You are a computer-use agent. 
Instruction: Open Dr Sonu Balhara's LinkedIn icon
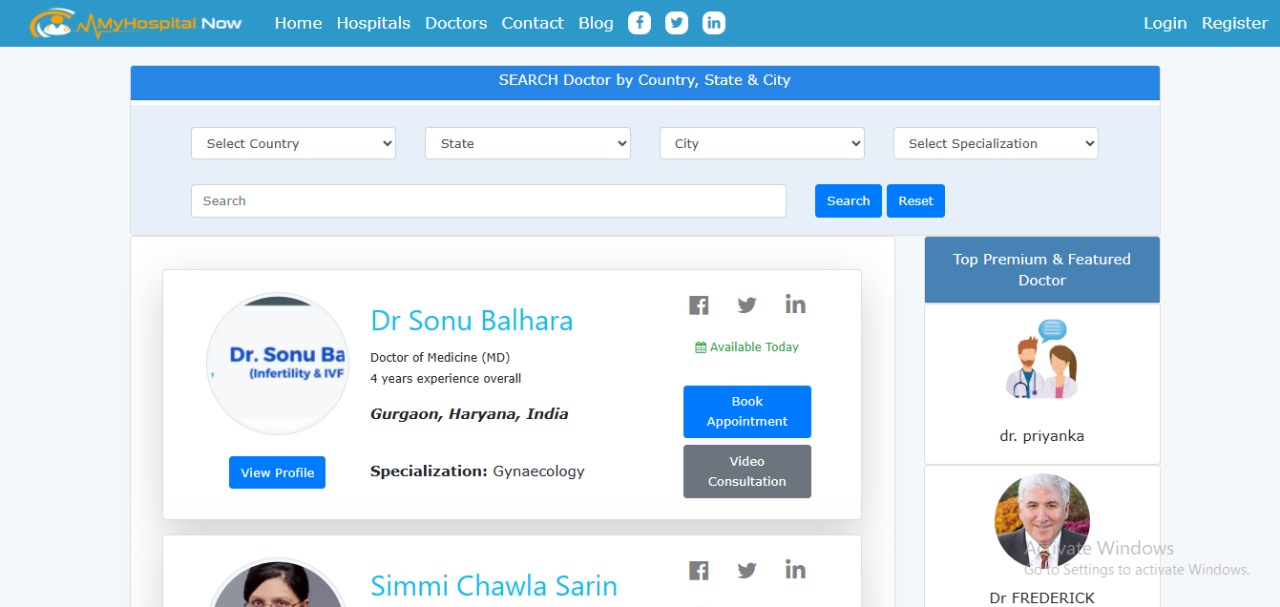[795, 304]
